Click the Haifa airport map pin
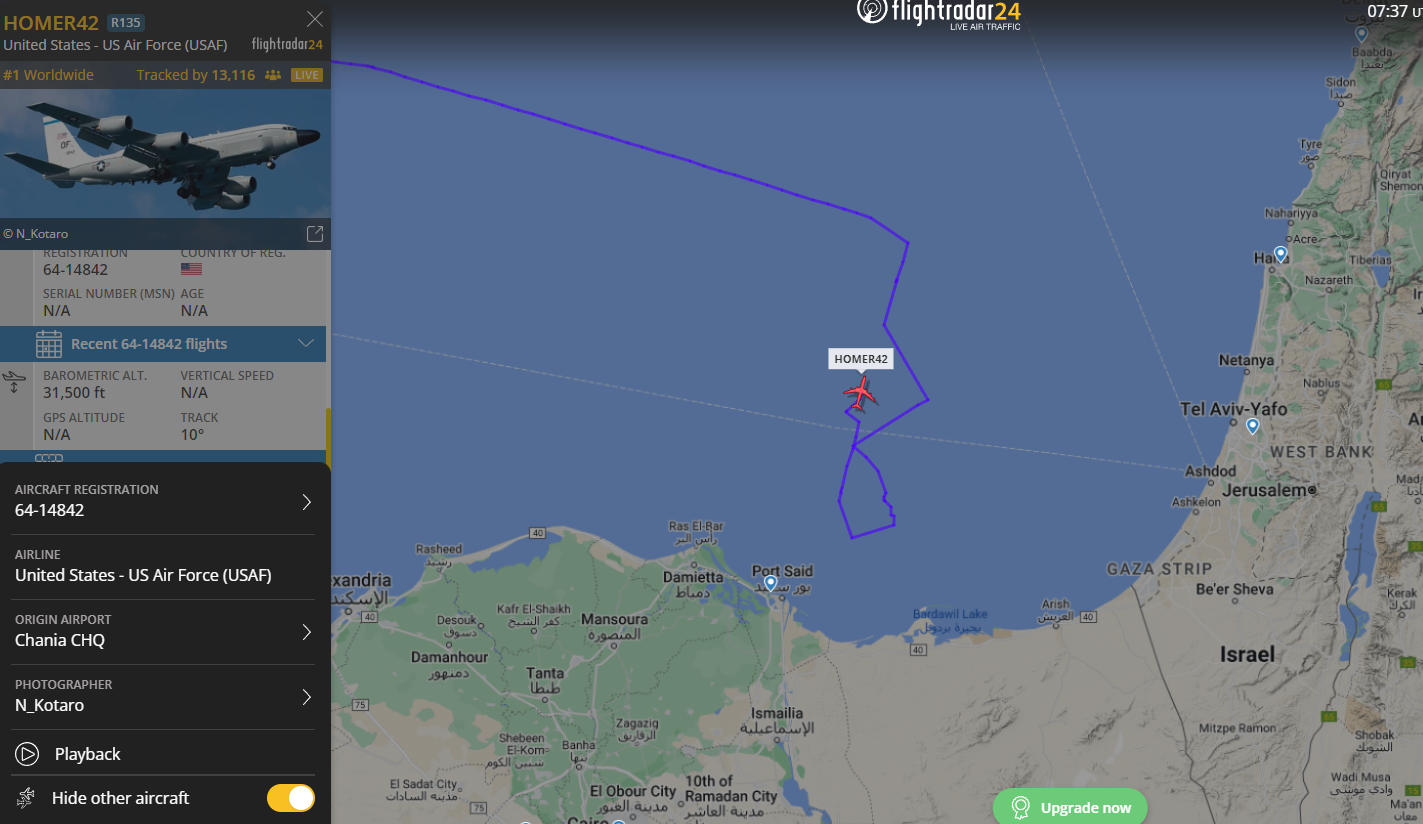The width and height of the screenshot is (1423, 824). pos(1280,254)
